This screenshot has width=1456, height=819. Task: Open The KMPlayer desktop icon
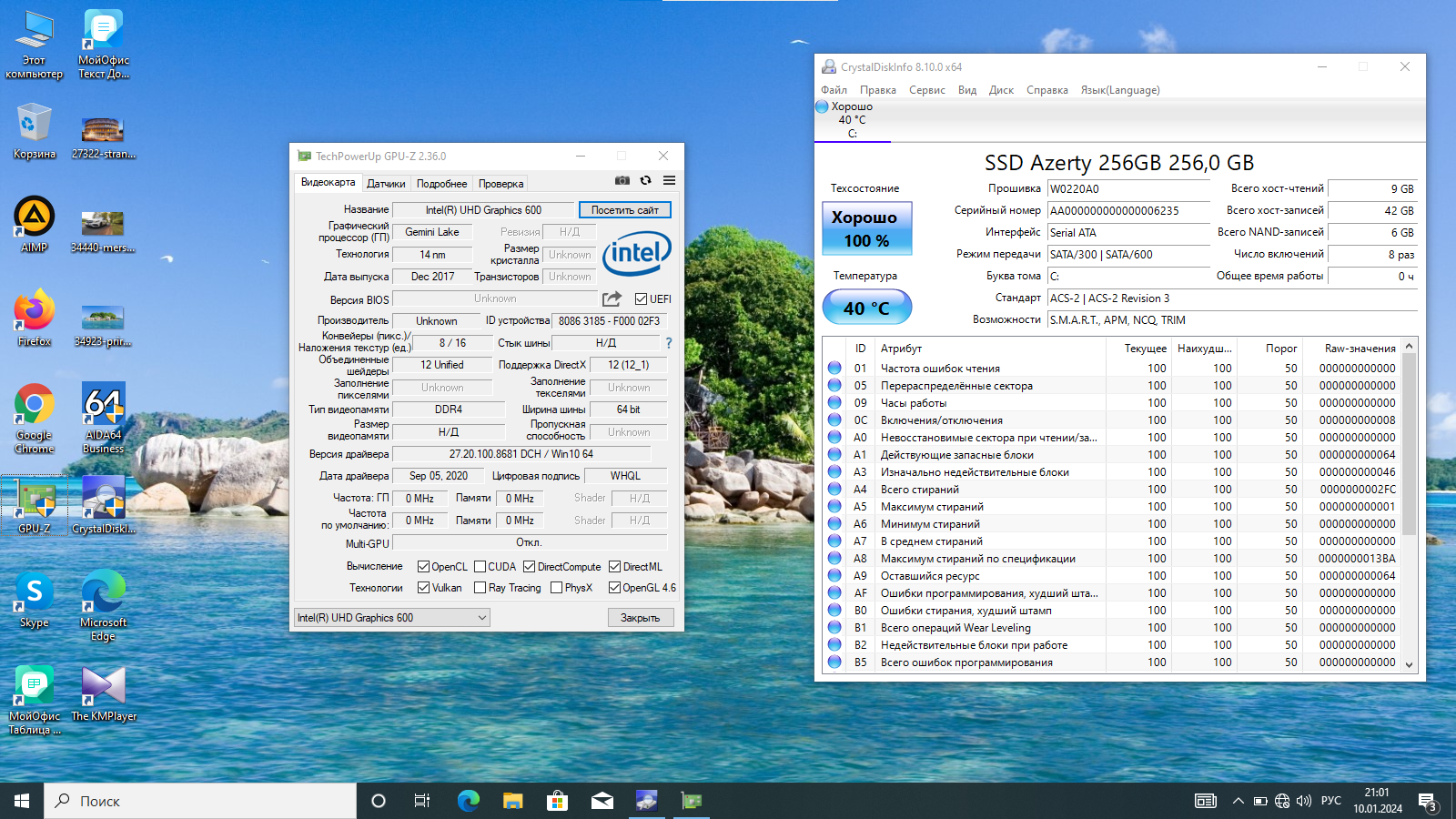104,693
